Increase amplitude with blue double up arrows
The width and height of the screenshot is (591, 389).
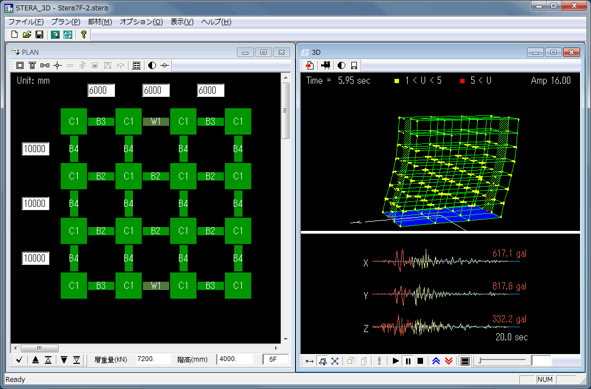[x=436, y=361]
